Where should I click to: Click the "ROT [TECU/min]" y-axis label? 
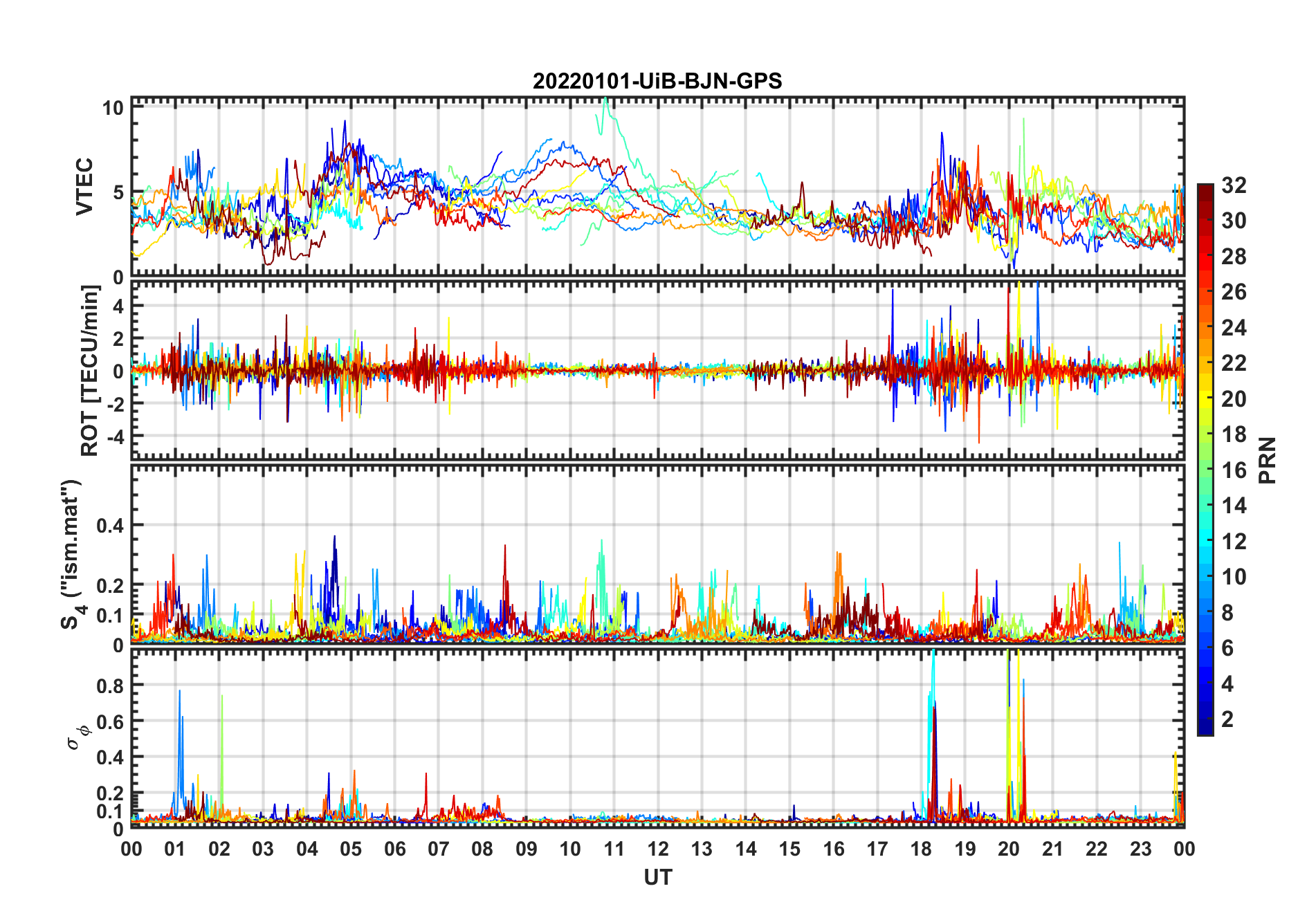[90, 371]
